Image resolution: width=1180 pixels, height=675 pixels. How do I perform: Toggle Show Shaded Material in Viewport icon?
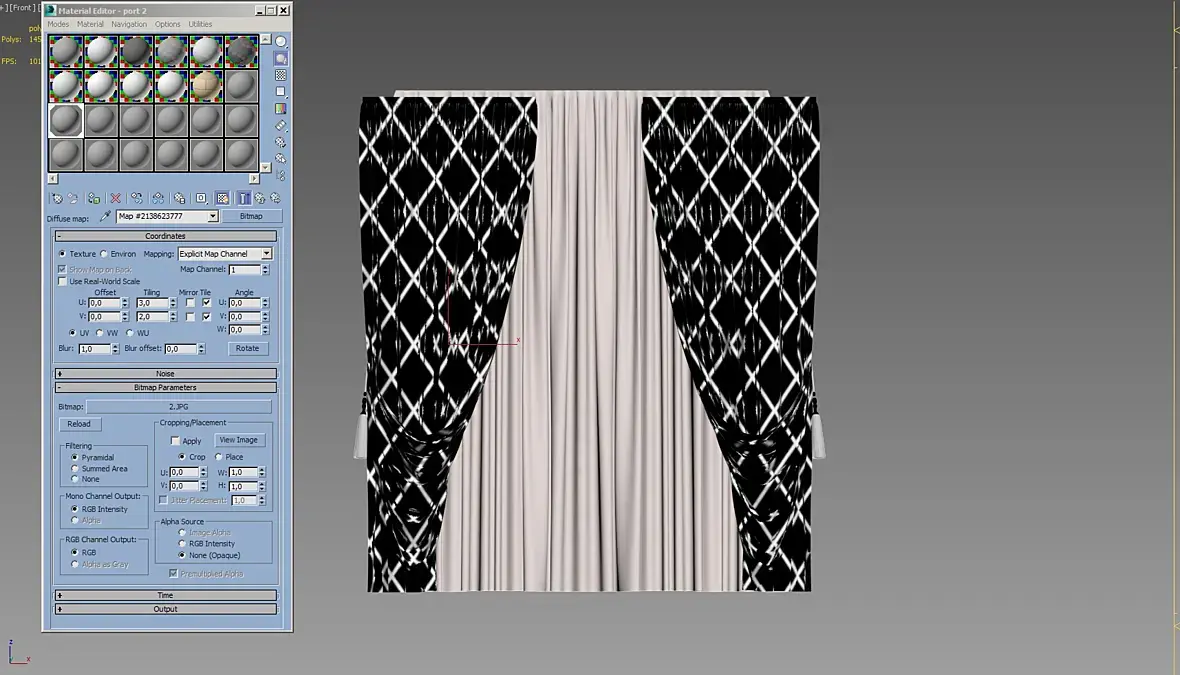[x=222, y=198]
